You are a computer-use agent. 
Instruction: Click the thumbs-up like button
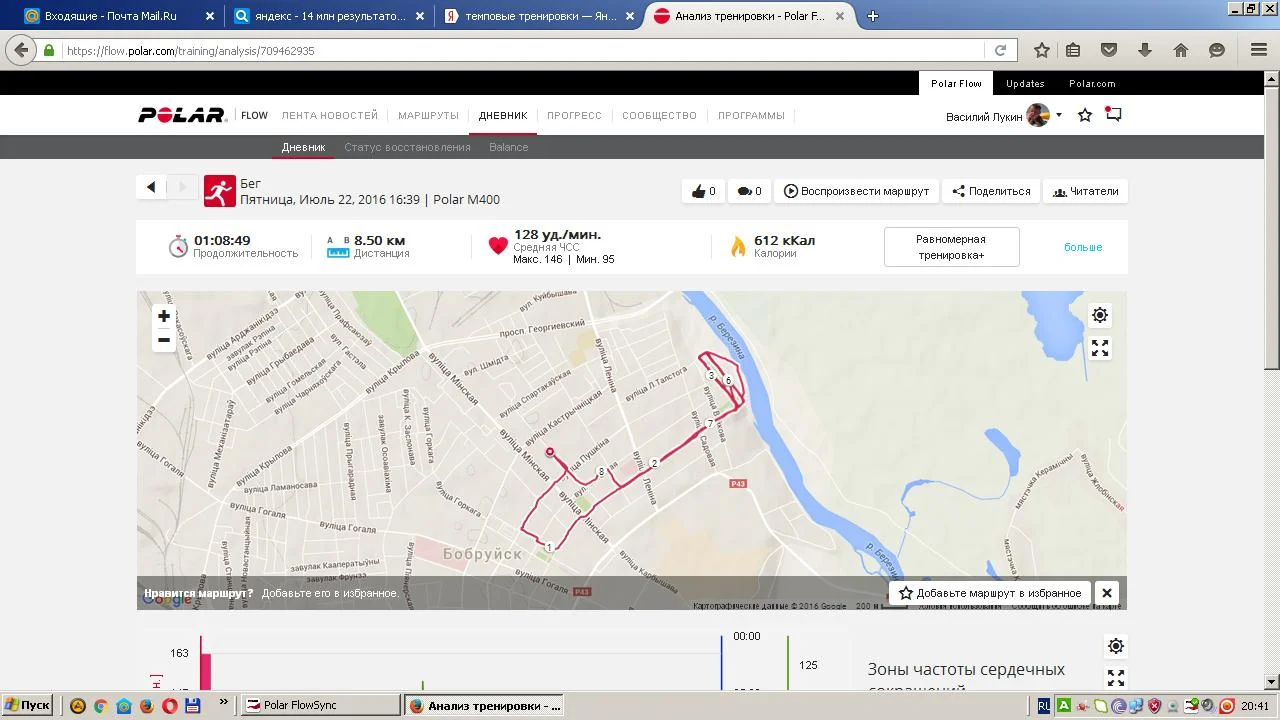704,191
